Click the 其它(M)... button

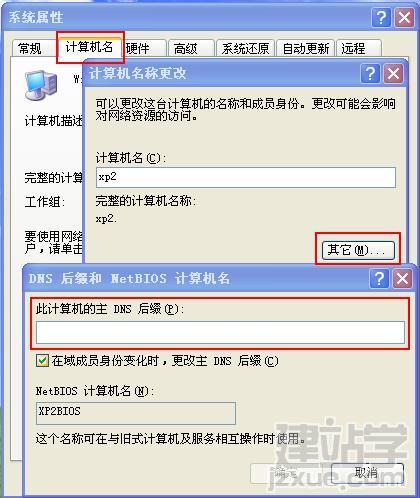click(x=358, y=250)
